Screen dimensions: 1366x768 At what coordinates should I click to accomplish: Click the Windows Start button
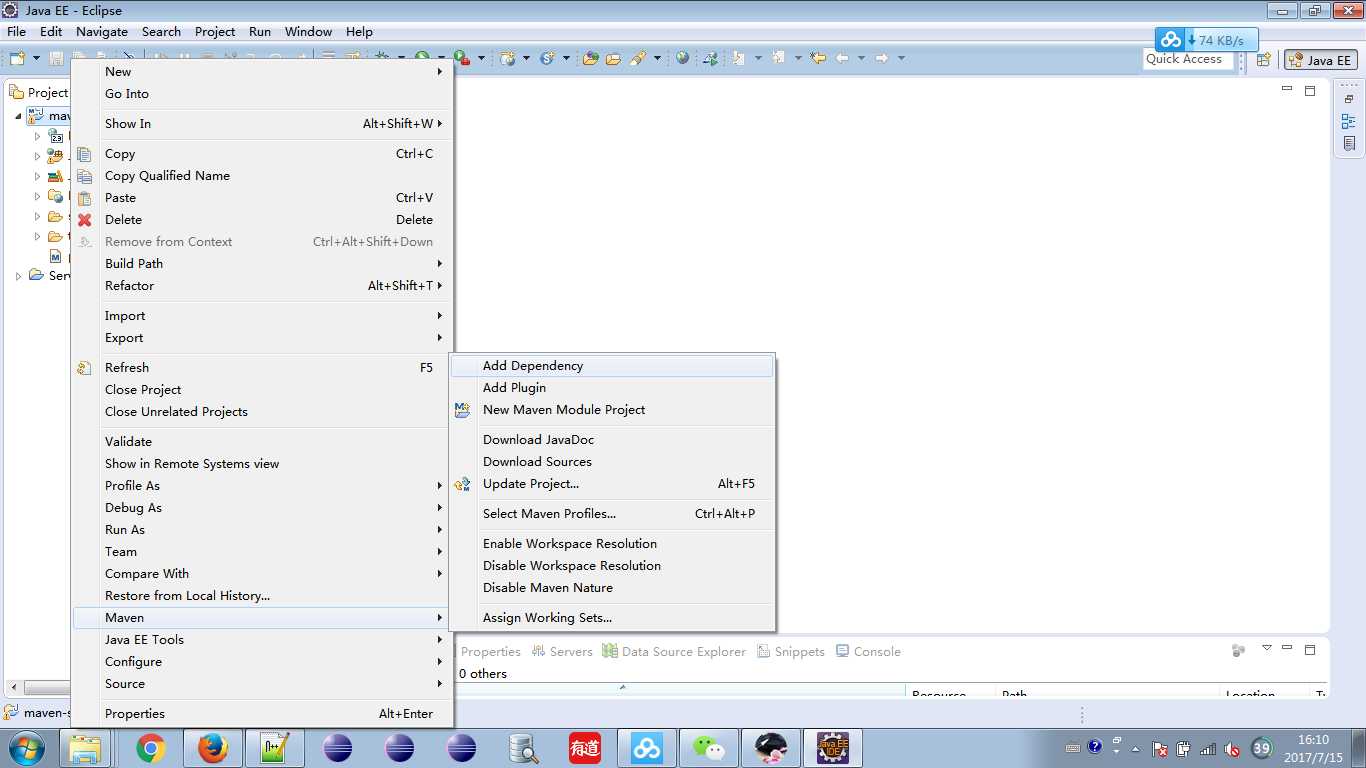[x=26, y=748]
